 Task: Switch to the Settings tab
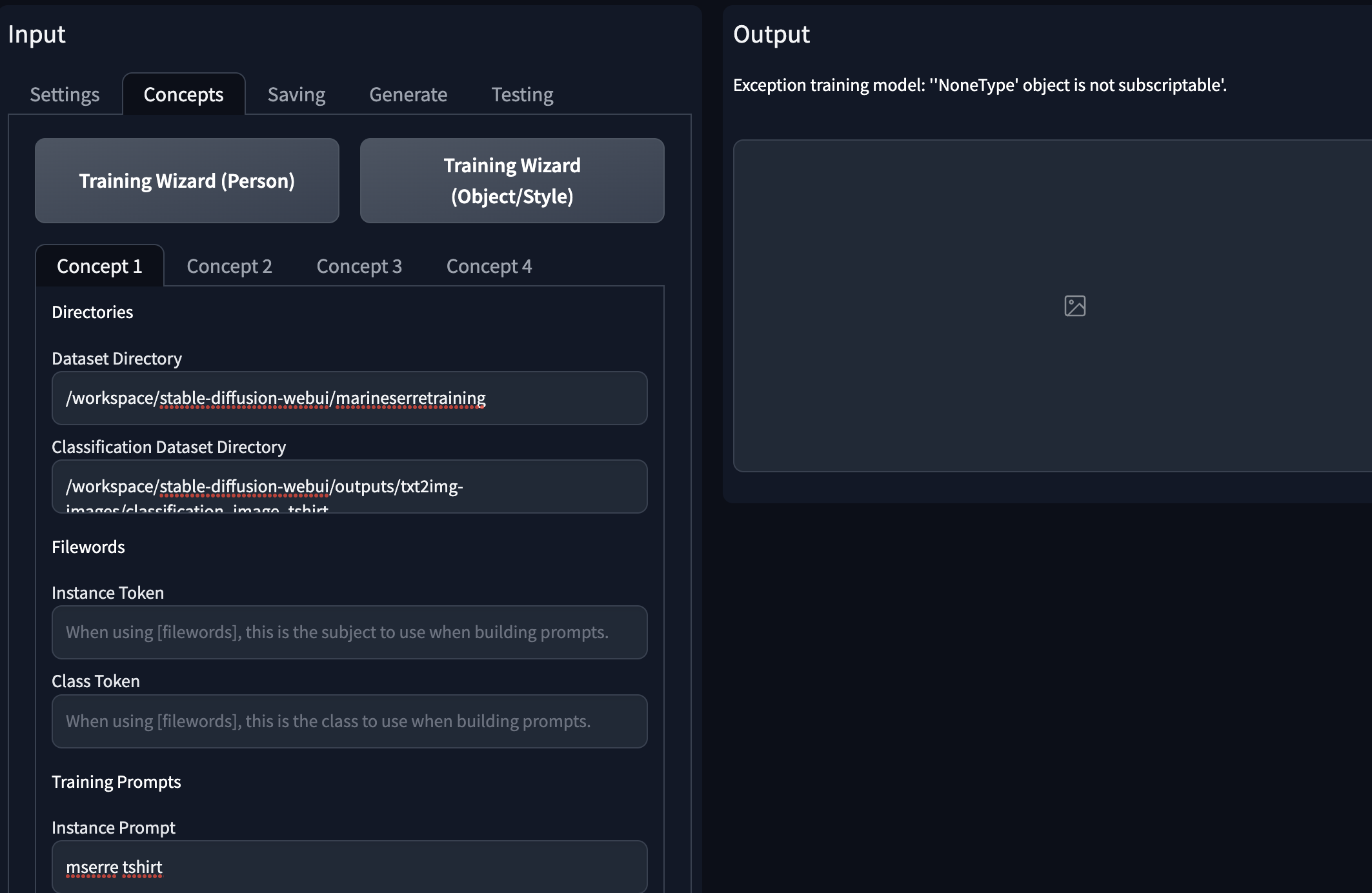[65, 95]
